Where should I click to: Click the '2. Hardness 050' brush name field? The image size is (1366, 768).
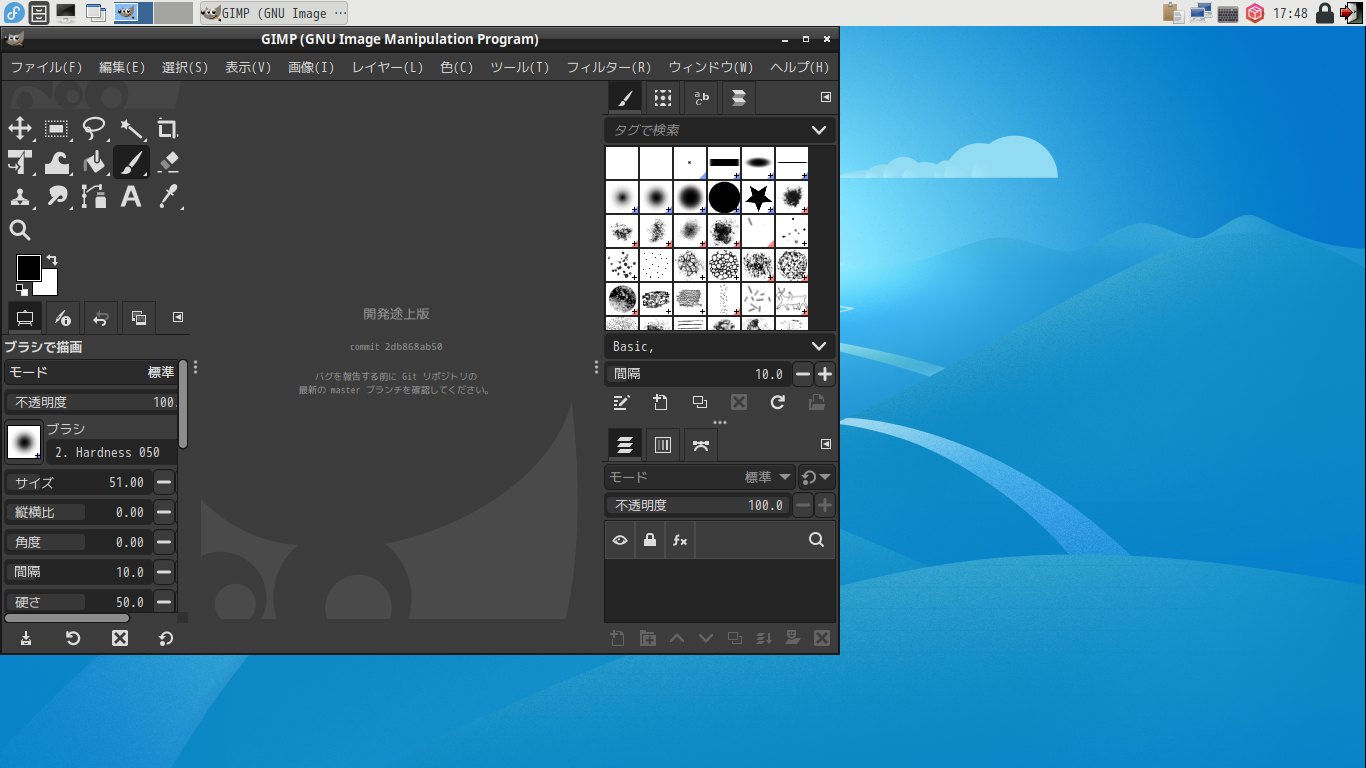[x=112, y=452]
